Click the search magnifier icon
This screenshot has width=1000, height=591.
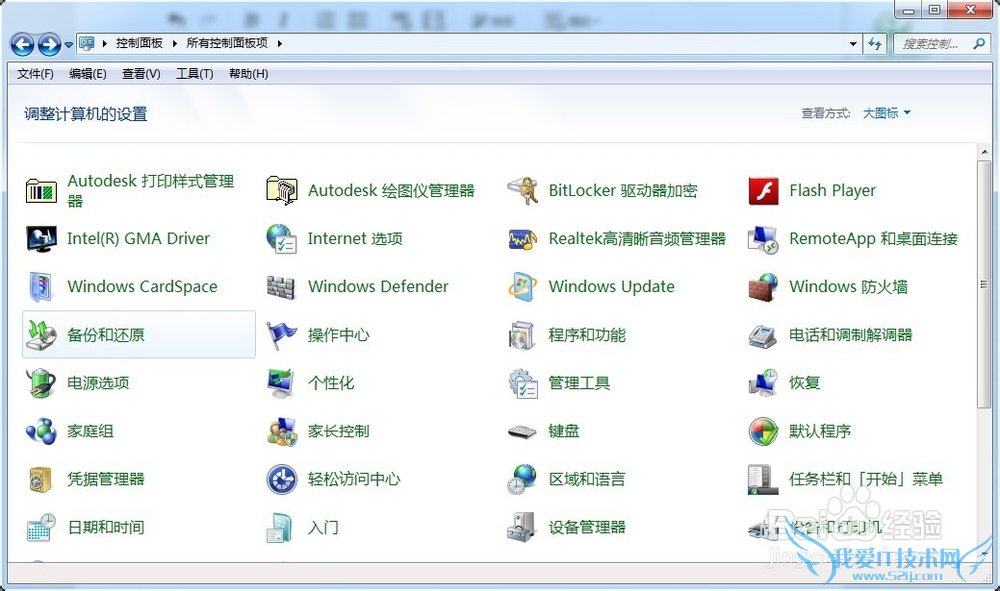[x=979, y=44]
